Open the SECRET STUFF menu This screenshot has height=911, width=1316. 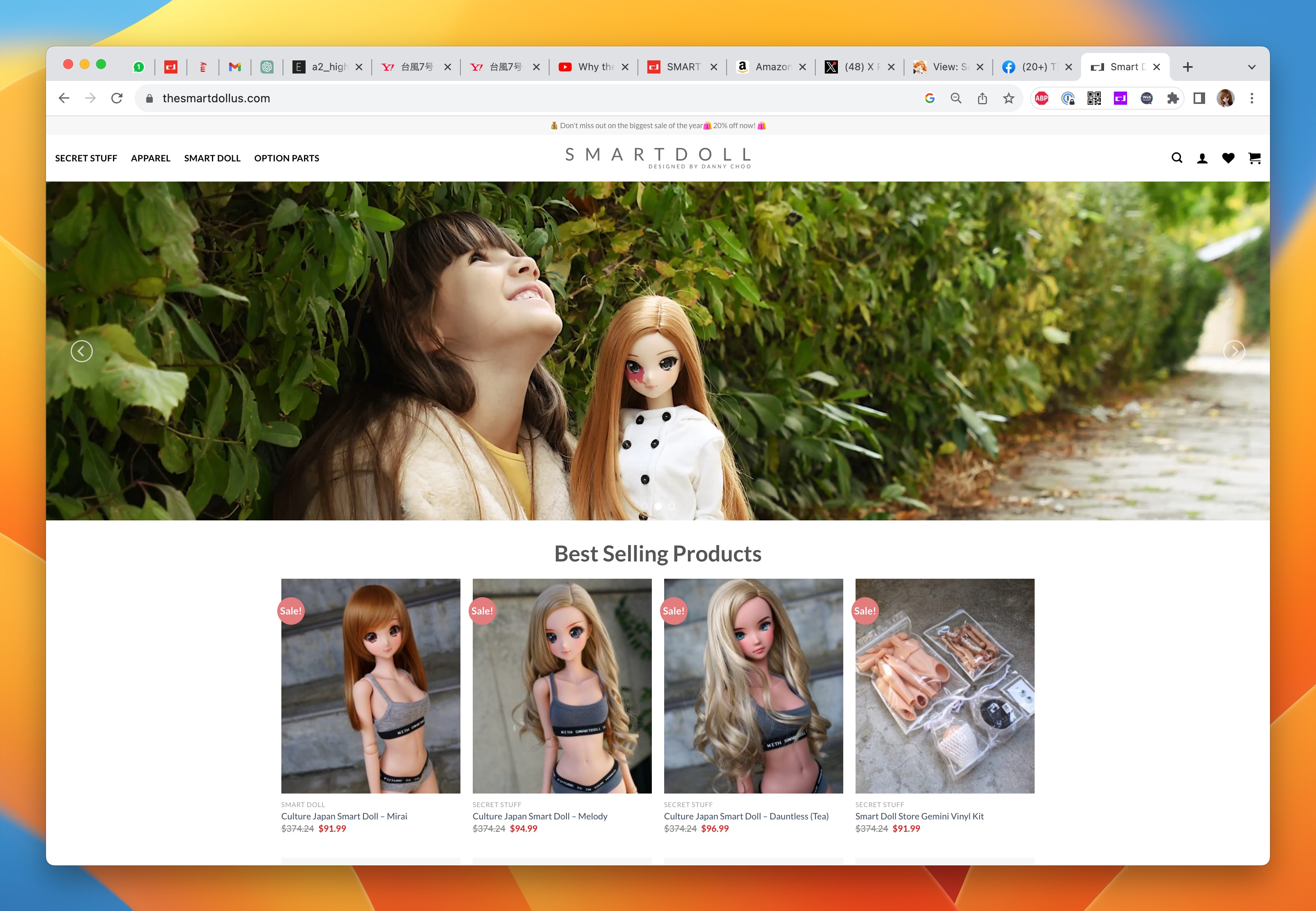86,158
